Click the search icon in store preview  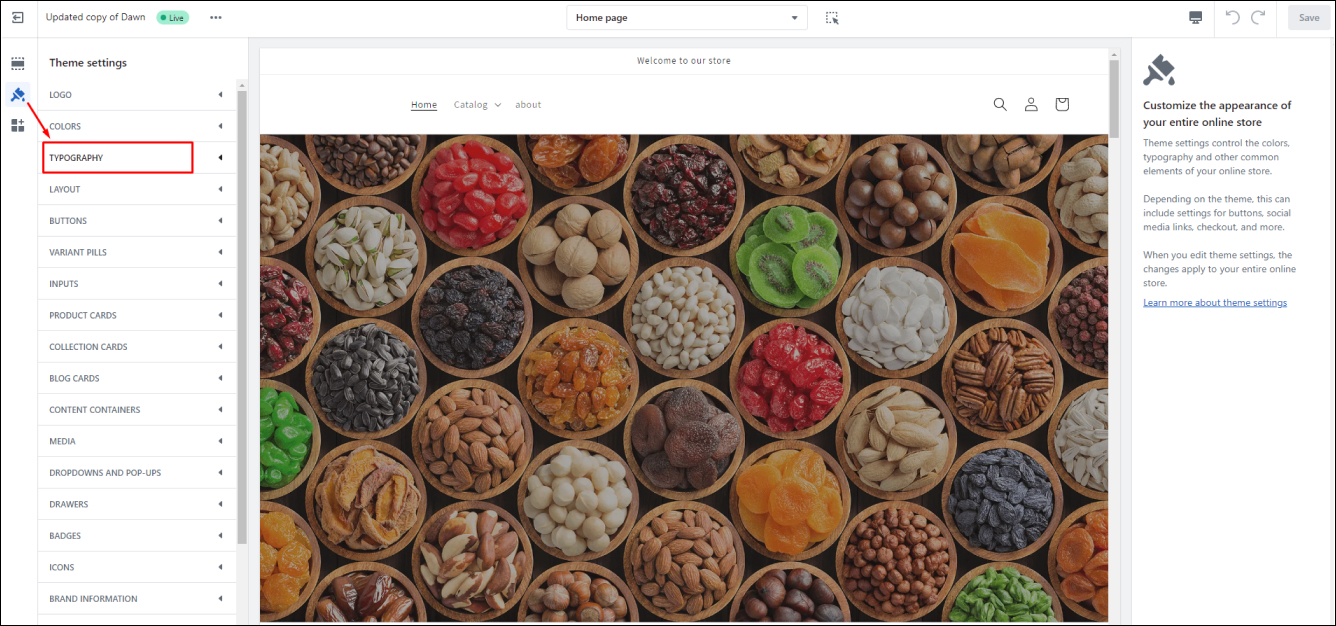tap(1000, 104)
